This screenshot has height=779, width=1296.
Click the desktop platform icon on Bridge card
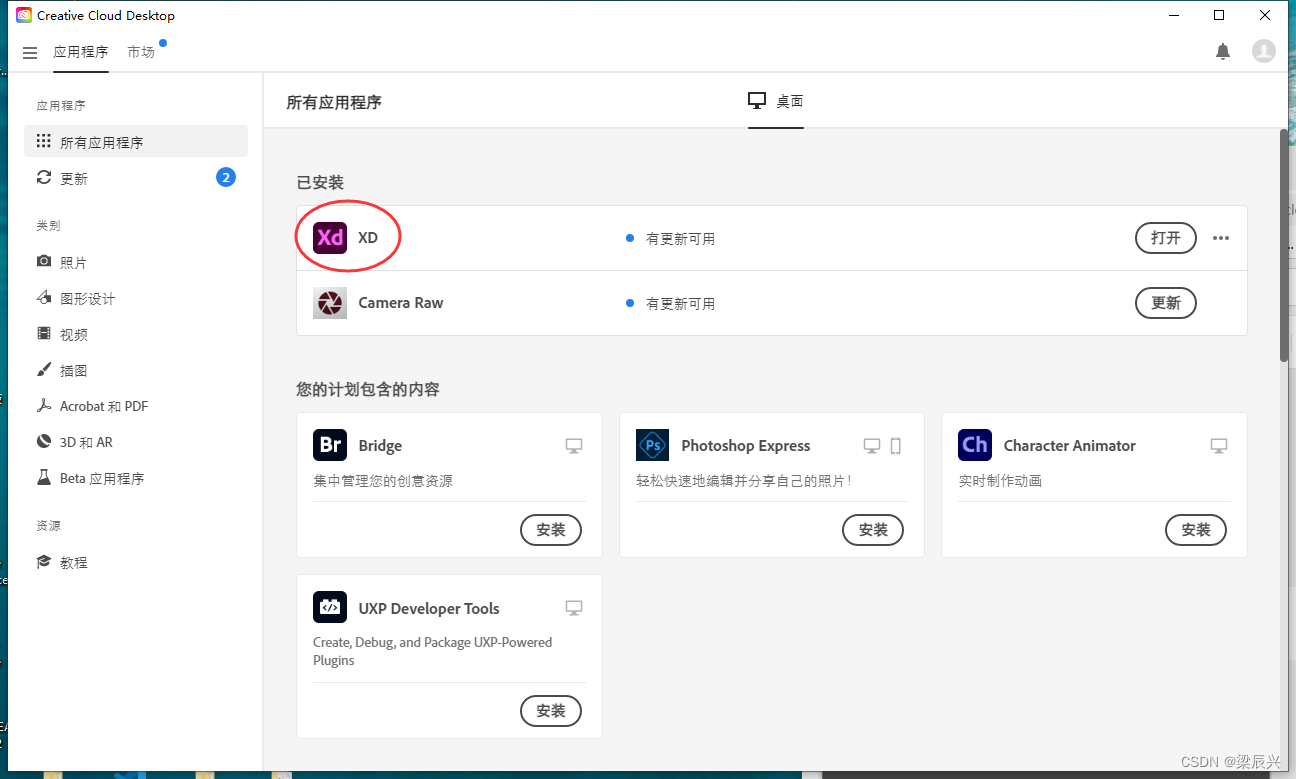[574, 446]
